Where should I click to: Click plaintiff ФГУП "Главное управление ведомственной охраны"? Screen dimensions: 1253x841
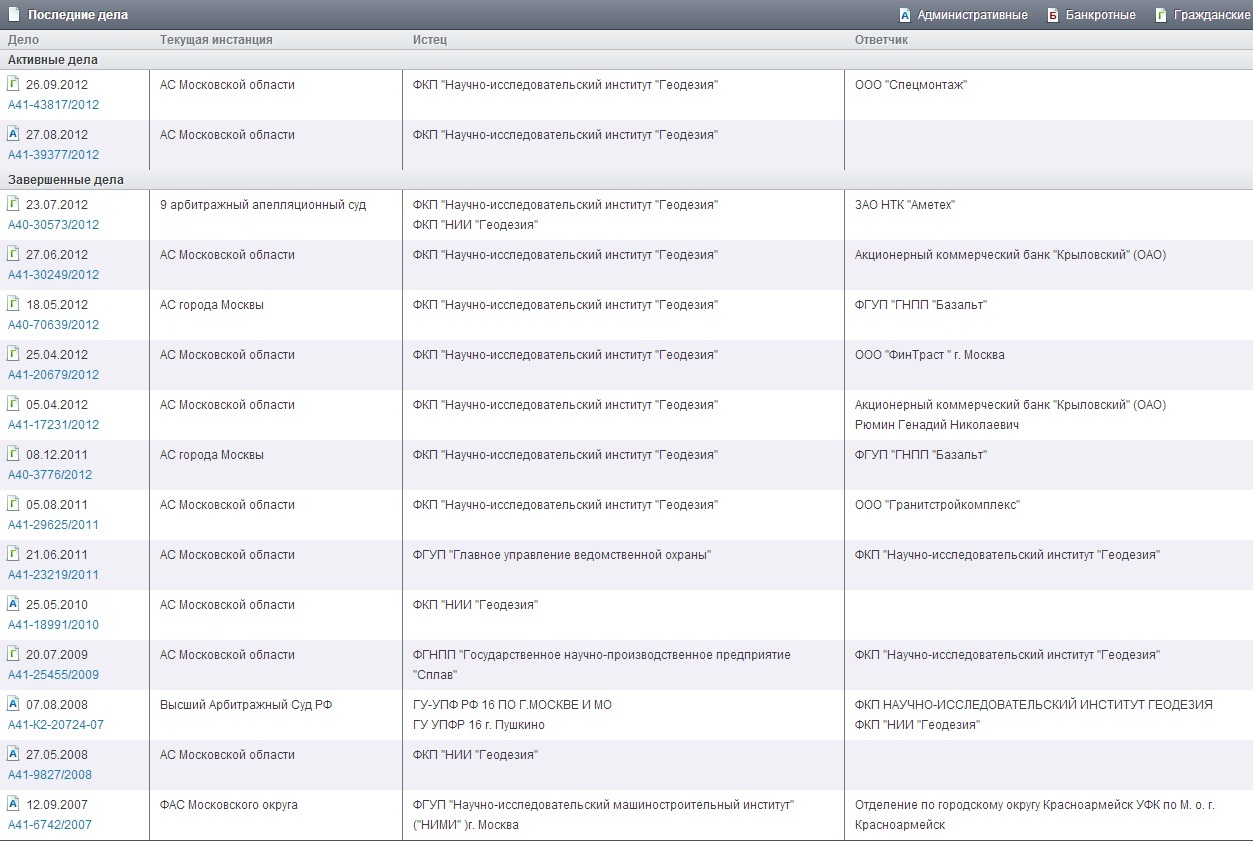click(x=562, y=555)
